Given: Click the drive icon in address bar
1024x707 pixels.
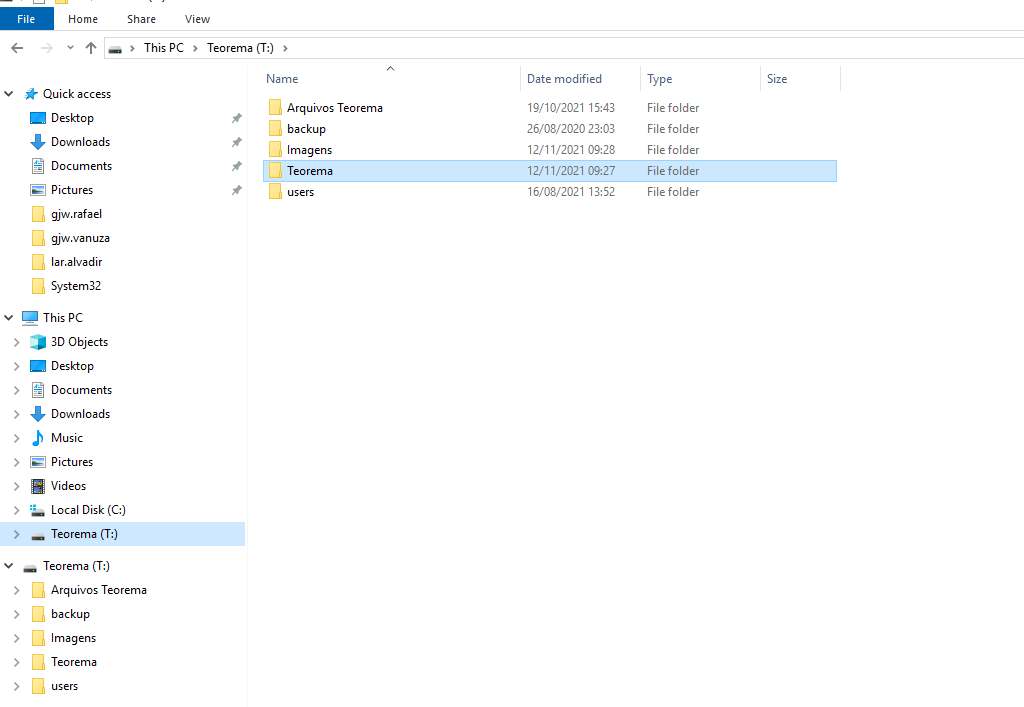Looking at the screenshot, I should (115, 49).
